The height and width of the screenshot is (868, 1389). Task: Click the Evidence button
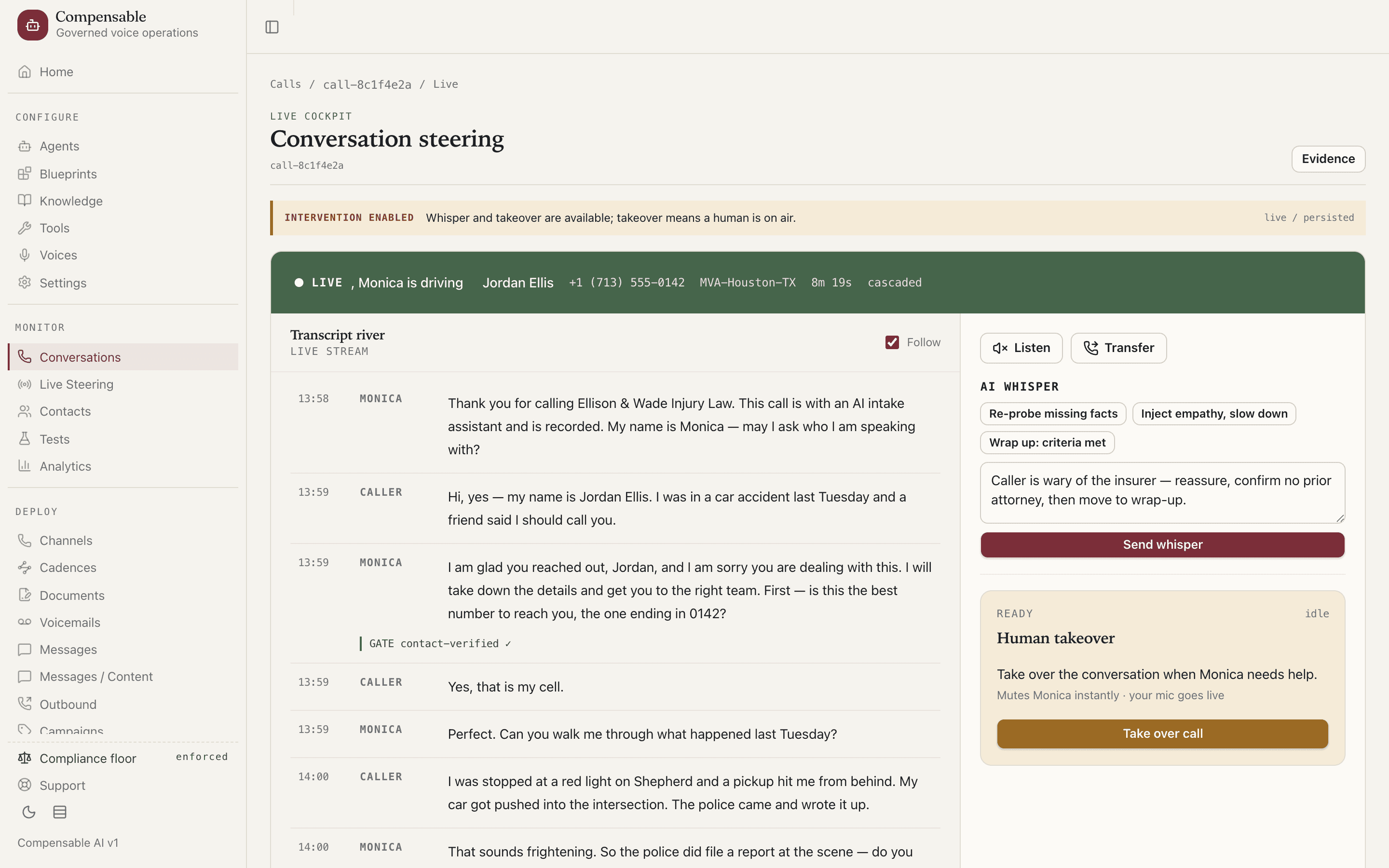[x=1328, y=159]
